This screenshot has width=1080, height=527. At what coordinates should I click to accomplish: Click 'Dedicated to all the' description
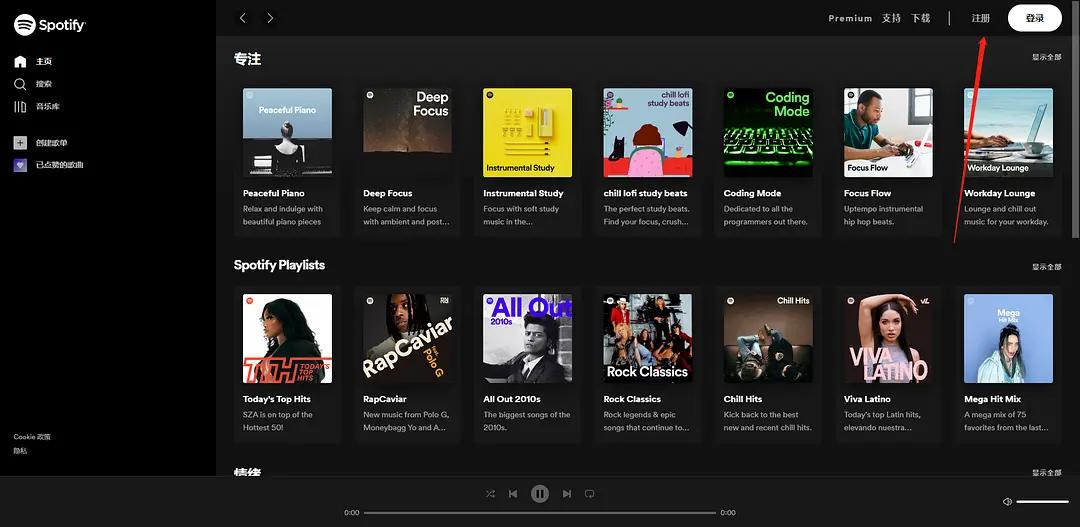tap(758, 209)
